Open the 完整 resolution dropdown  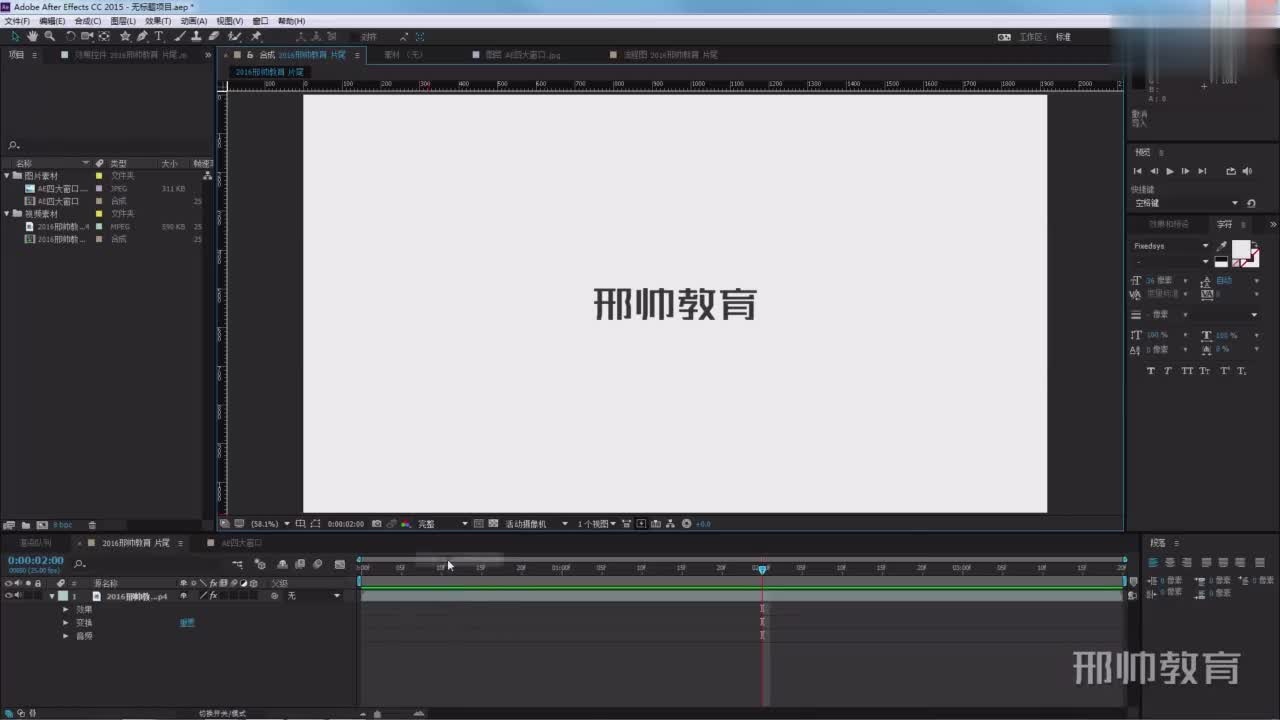point(442,523)
